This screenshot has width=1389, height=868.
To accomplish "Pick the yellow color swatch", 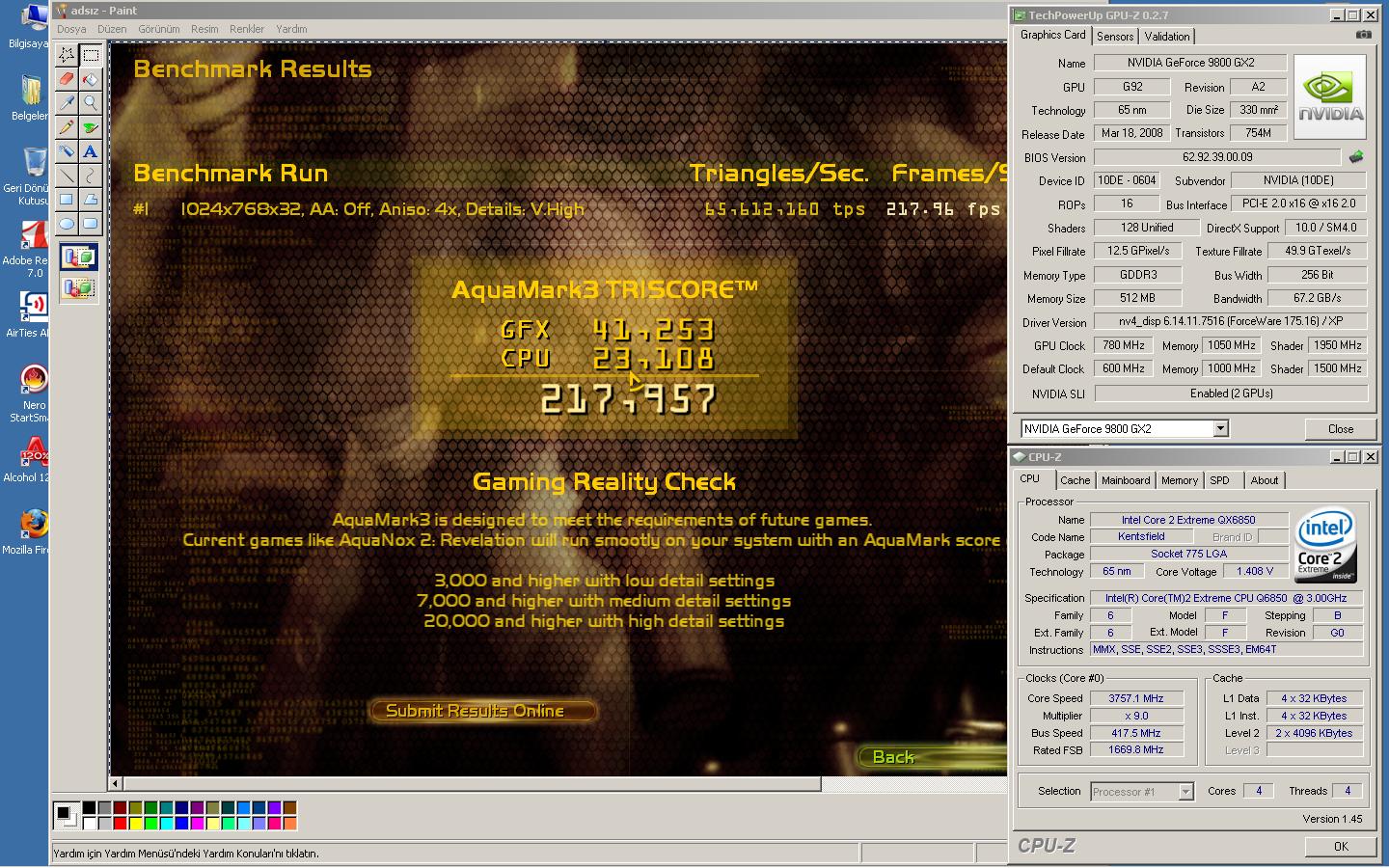I will (135, 824).
